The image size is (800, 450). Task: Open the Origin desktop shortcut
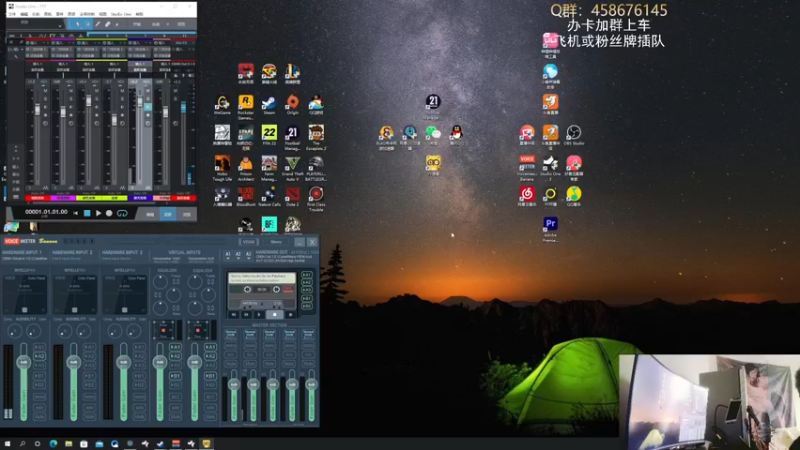(292, 106)
